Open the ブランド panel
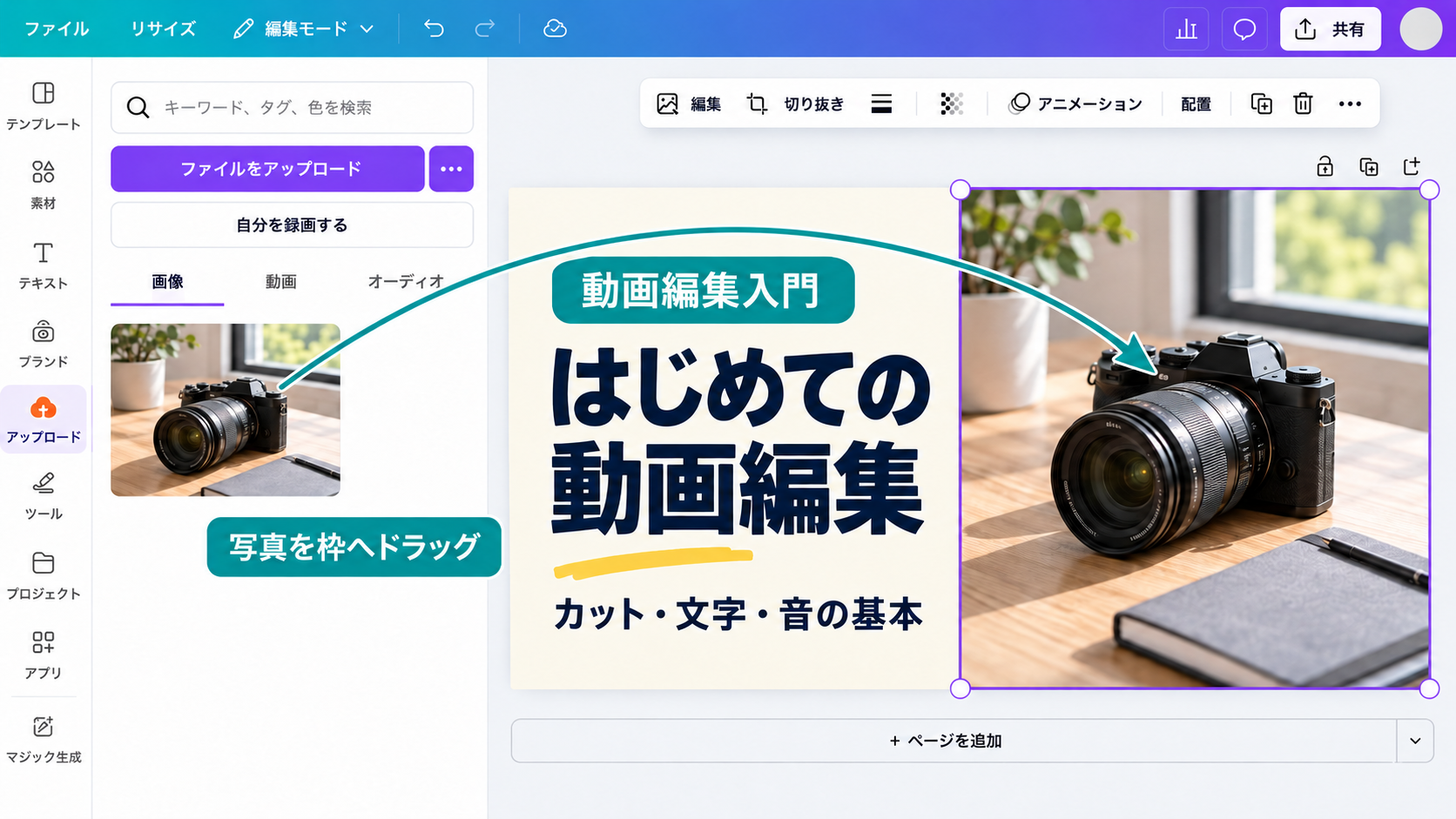Image resolution: width=1456 pixels, height=819 pixels. (x=44, y=344)
